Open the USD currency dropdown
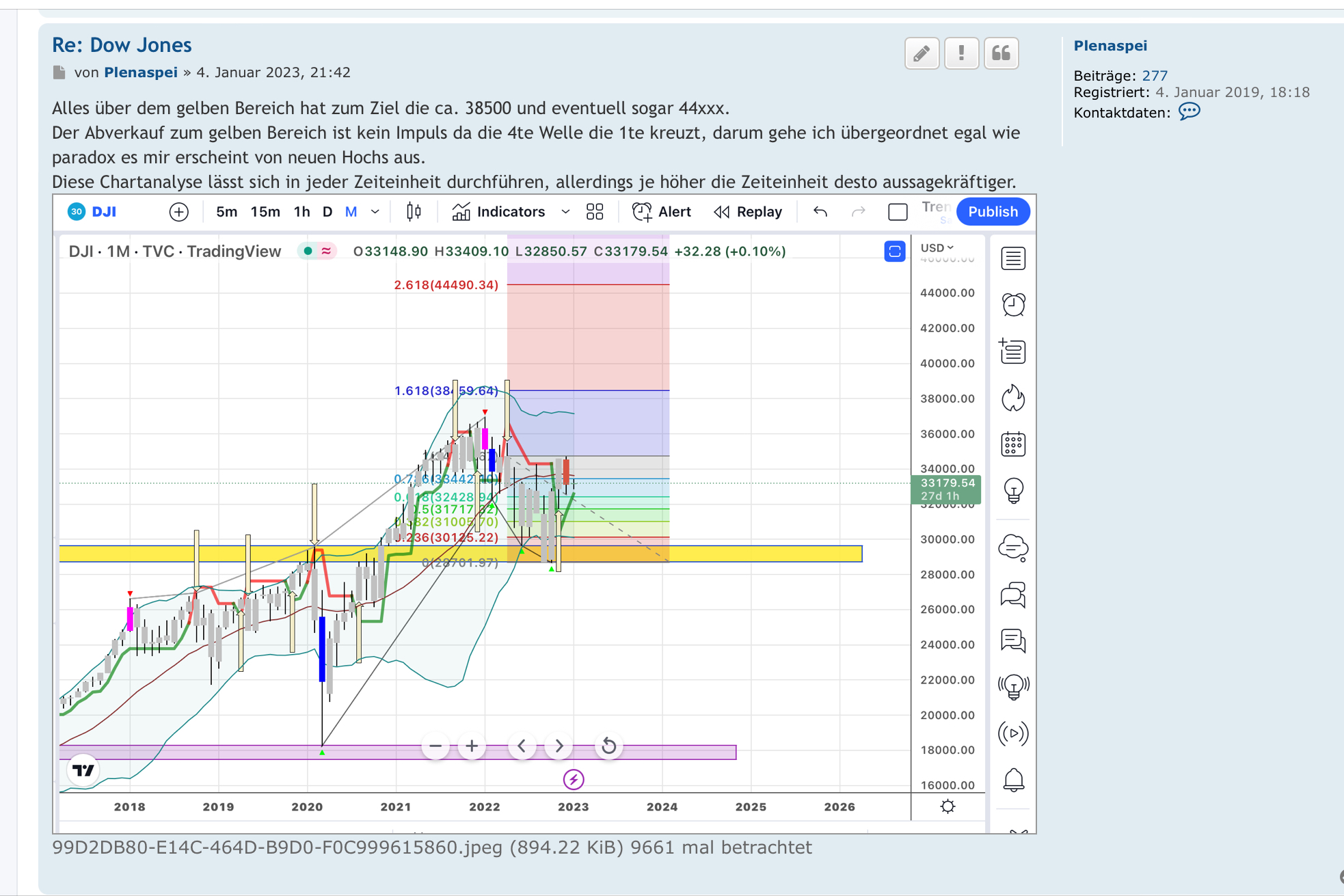Screen dimensions: 1344x896 pos(937,247)
